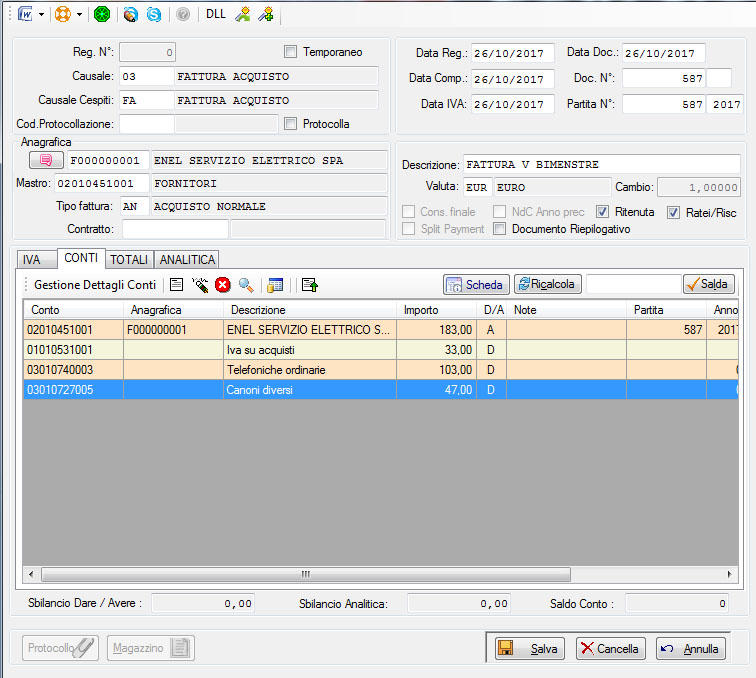Click the orange lifebuoy help icon
756x678 pixels.
pyautogui.click(x=62, y=14)
